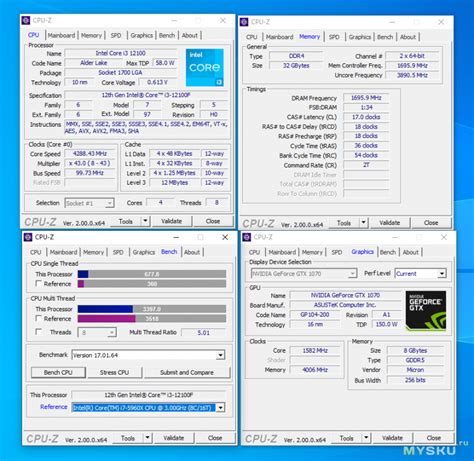474x461 pixels.
Task: Click the Multi Thread Ratio value 5.01
Action: (x=204, y=332)
